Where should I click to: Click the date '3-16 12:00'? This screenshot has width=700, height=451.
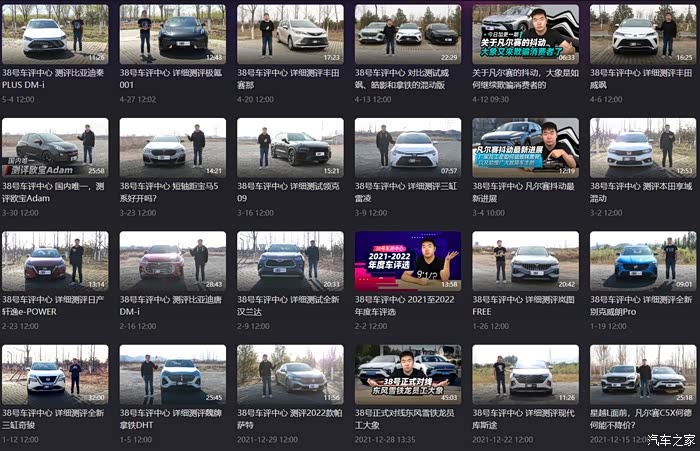coord(255,213)
